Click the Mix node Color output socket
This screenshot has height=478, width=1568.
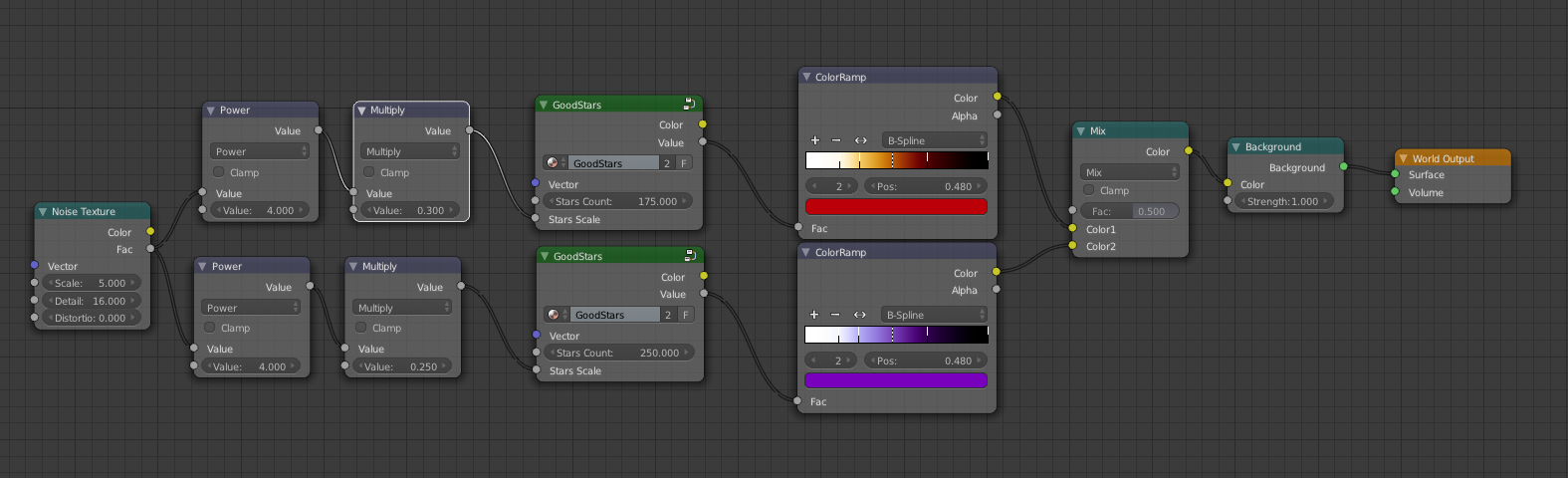point(1188,151)
